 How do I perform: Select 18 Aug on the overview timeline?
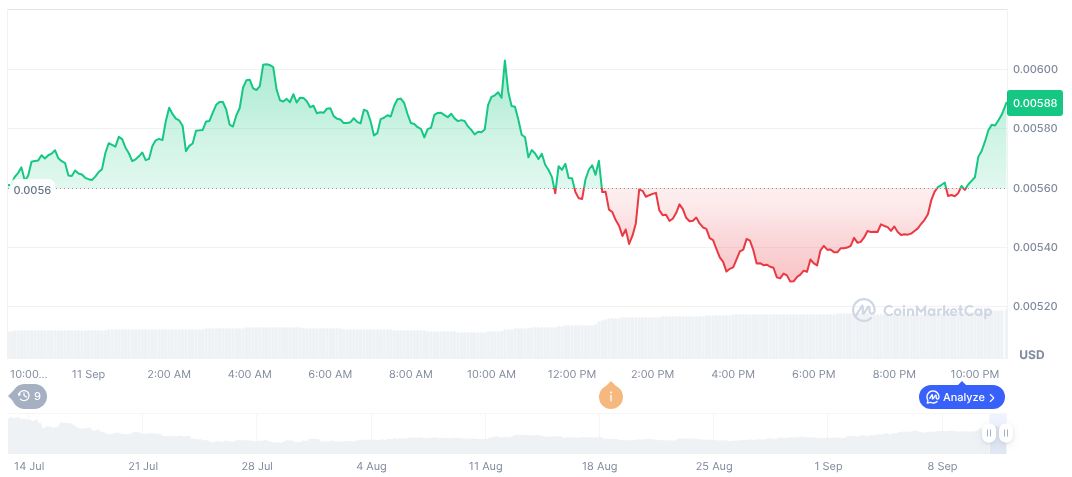point(601,466)
